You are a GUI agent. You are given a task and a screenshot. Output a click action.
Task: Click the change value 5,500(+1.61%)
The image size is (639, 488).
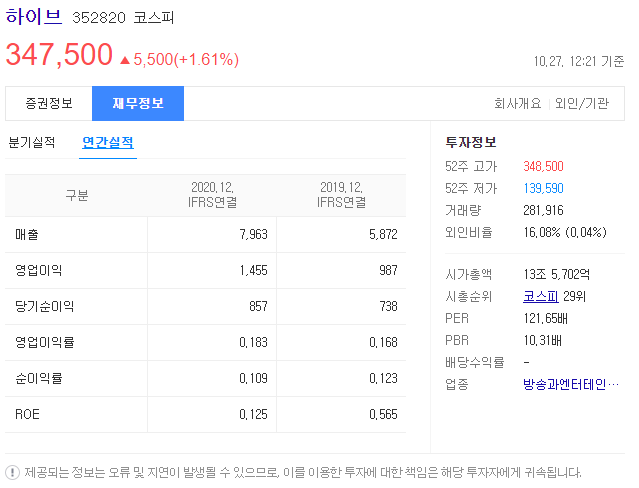(186, 60)
